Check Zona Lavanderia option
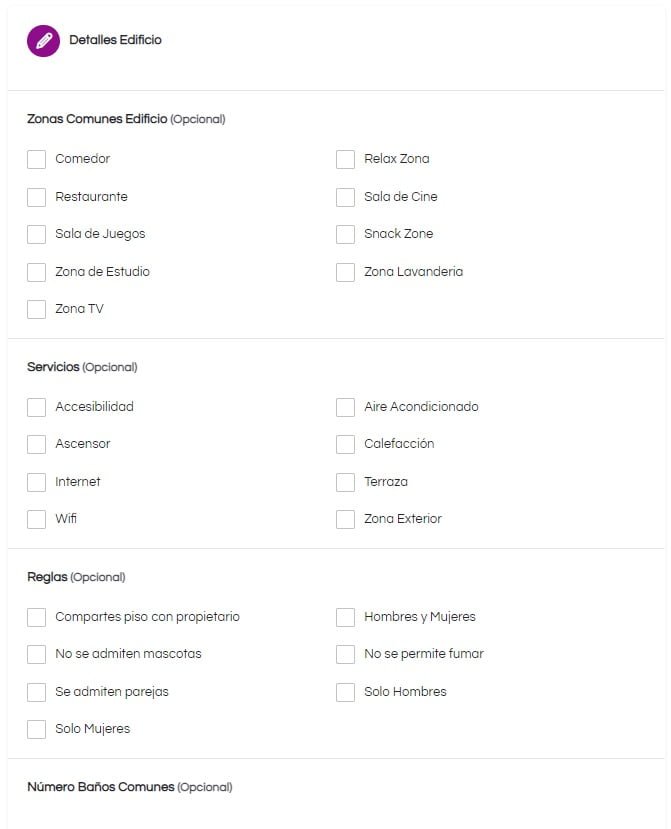 tap(345, 272)
